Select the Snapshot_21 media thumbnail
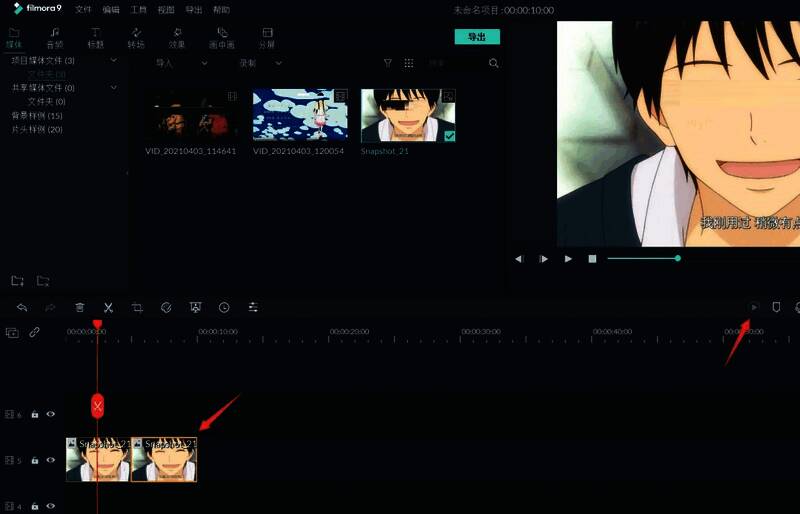800x514 pixels. 408,115
